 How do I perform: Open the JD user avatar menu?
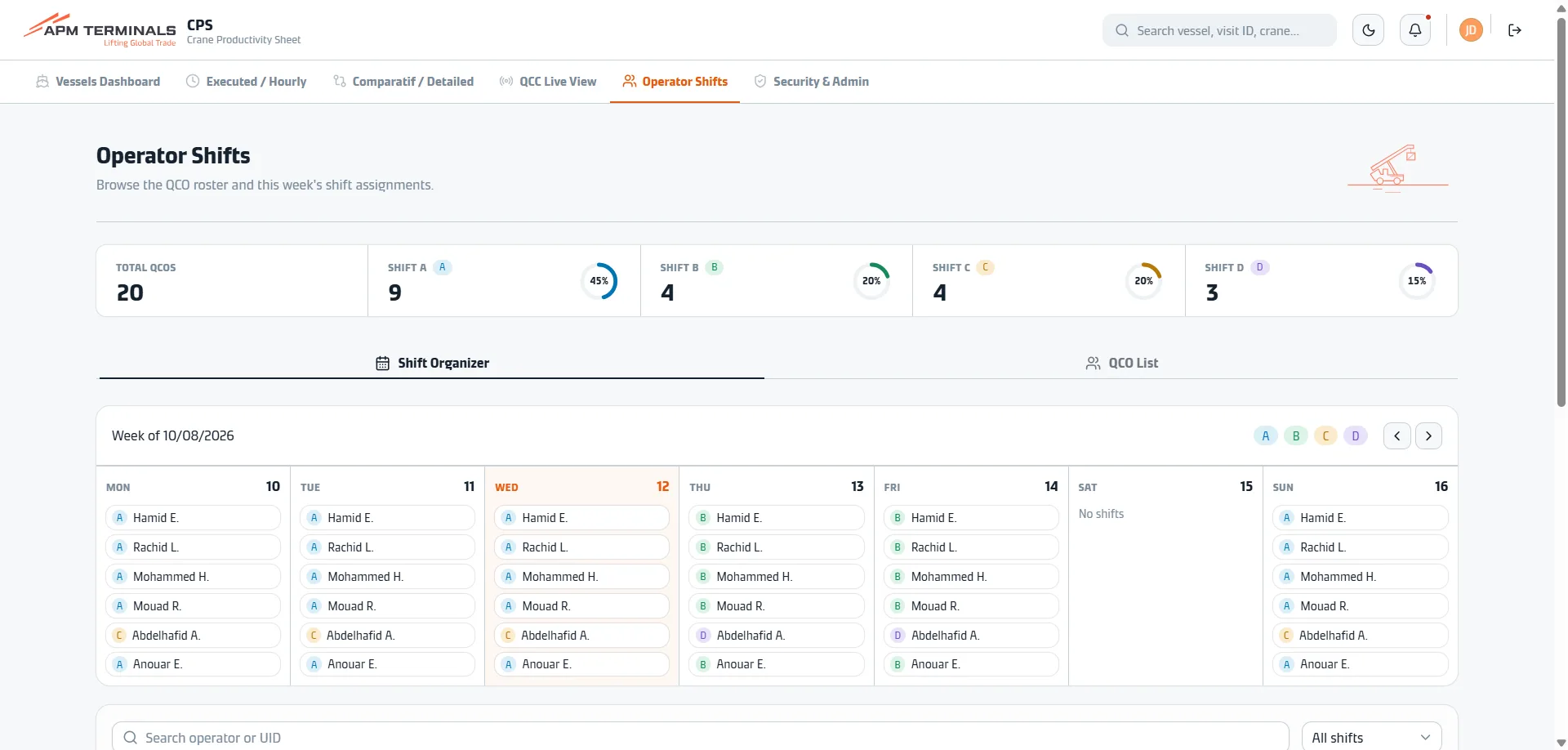[1471, 30]
